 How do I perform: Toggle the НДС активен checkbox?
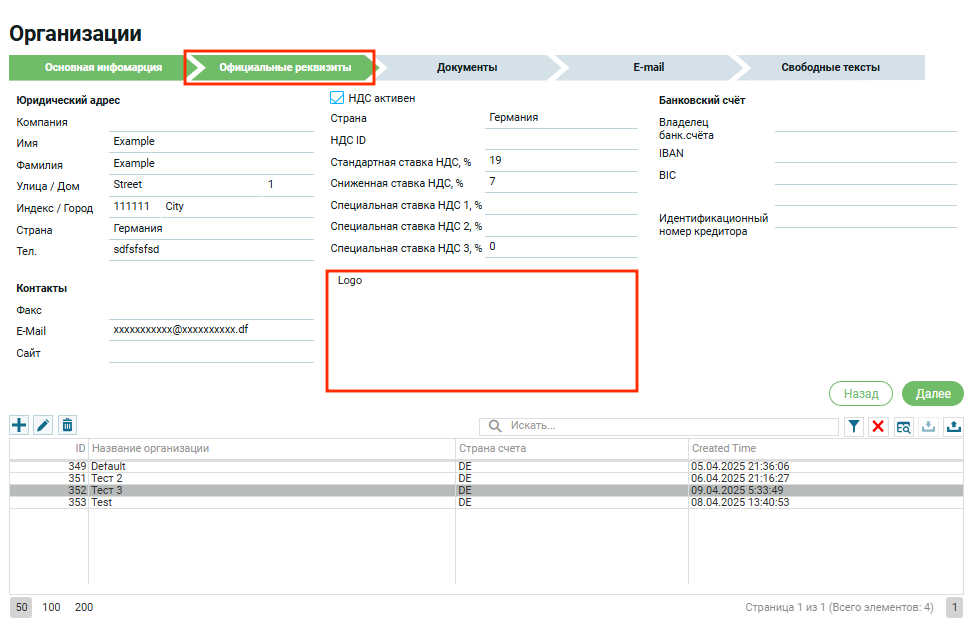click(x=337, y=98)
